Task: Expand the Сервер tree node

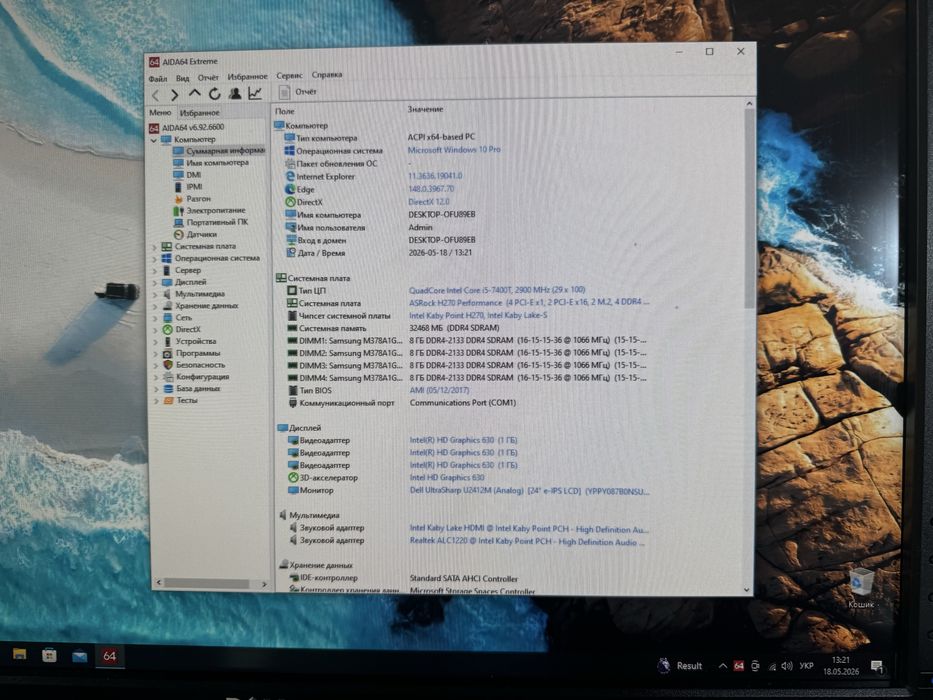Action: 155,270
